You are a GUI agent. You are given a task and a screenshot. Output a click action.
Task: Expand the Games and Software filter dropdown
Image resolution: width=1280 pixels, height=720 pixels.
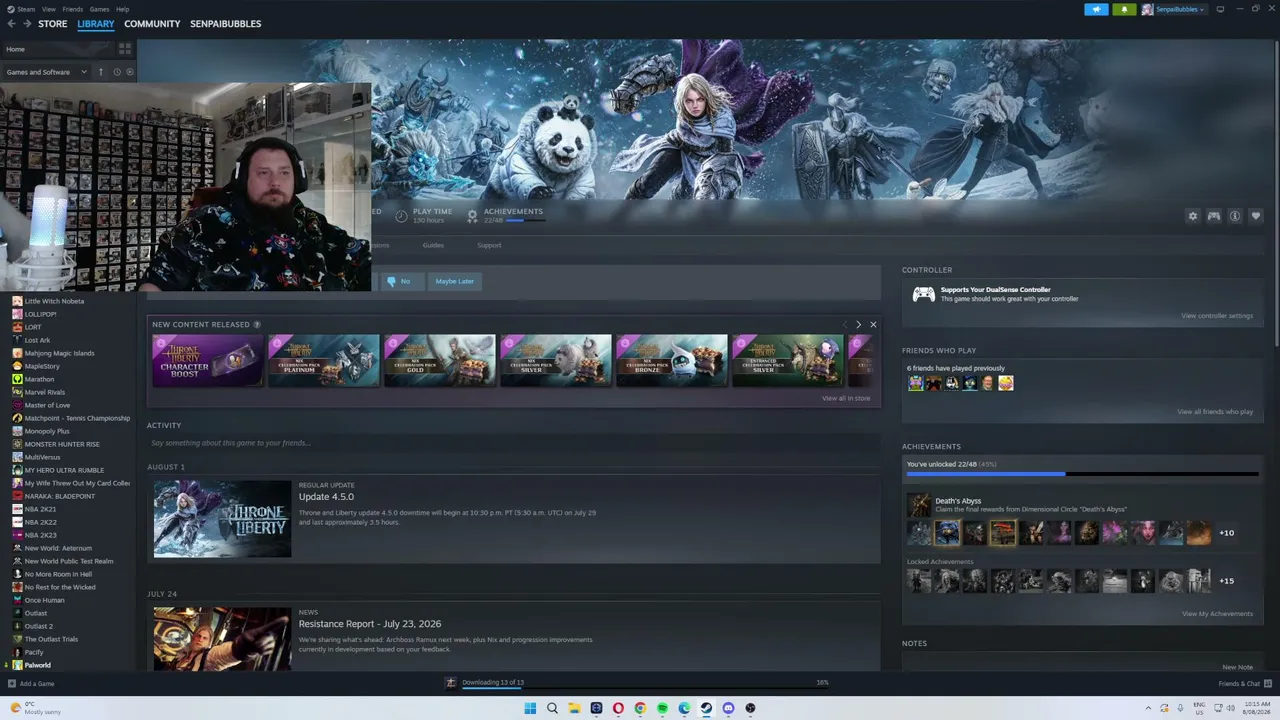[46, 72]
